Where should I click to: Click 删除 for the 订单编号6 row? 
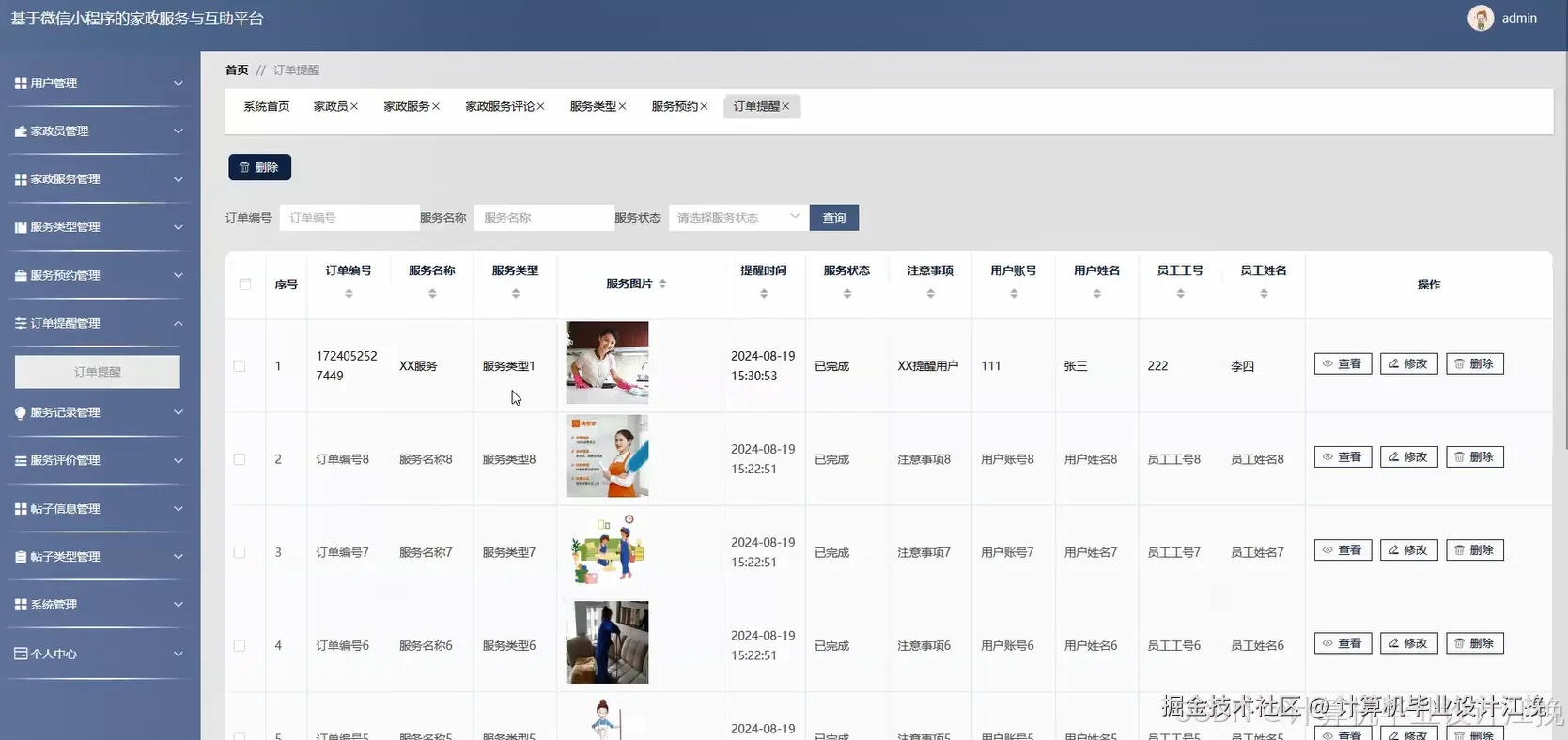click(1474, 643)
